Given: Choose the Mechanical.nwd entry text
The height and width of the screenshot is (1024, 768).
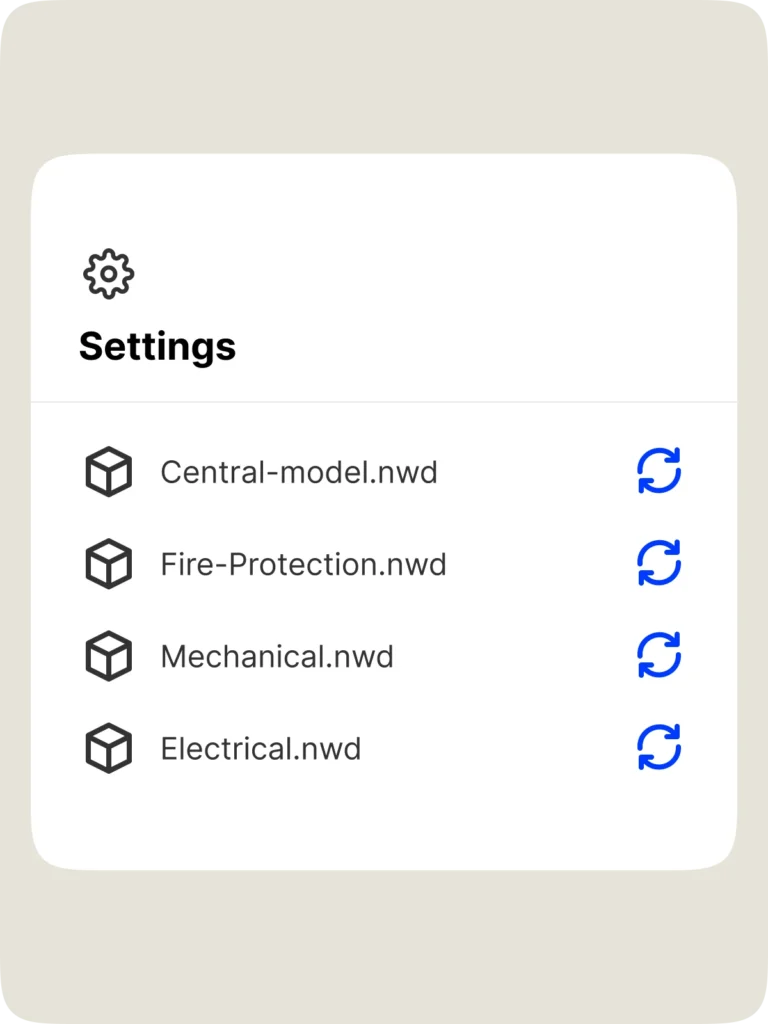Looking at the screenshot, I should pyautogui.click(x=277, y=657).
